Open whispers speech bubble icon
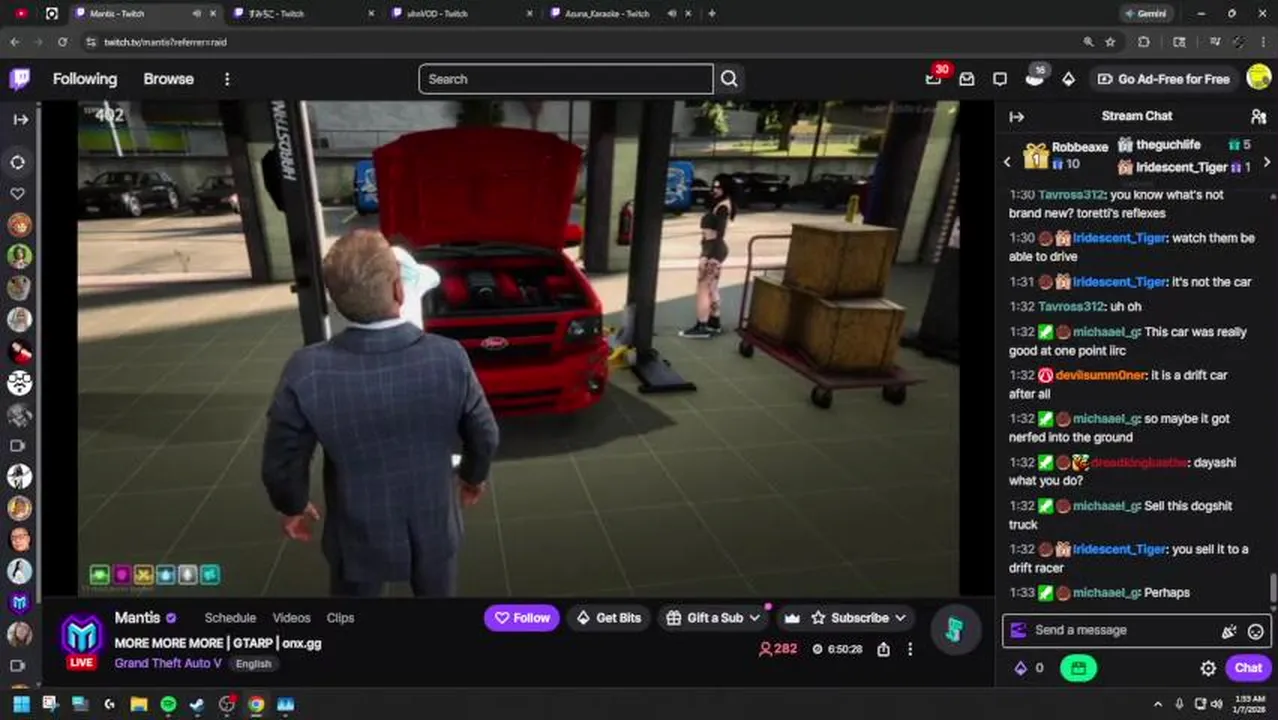The width and height of the screenshot is (1278, 720). (x=1000, y=79)
